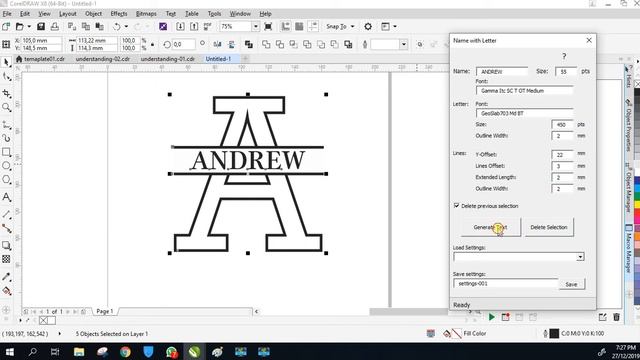The height and width of the screenshot is (360, 640).
Task: Click the Windows Start button
Action: (9, 351)
